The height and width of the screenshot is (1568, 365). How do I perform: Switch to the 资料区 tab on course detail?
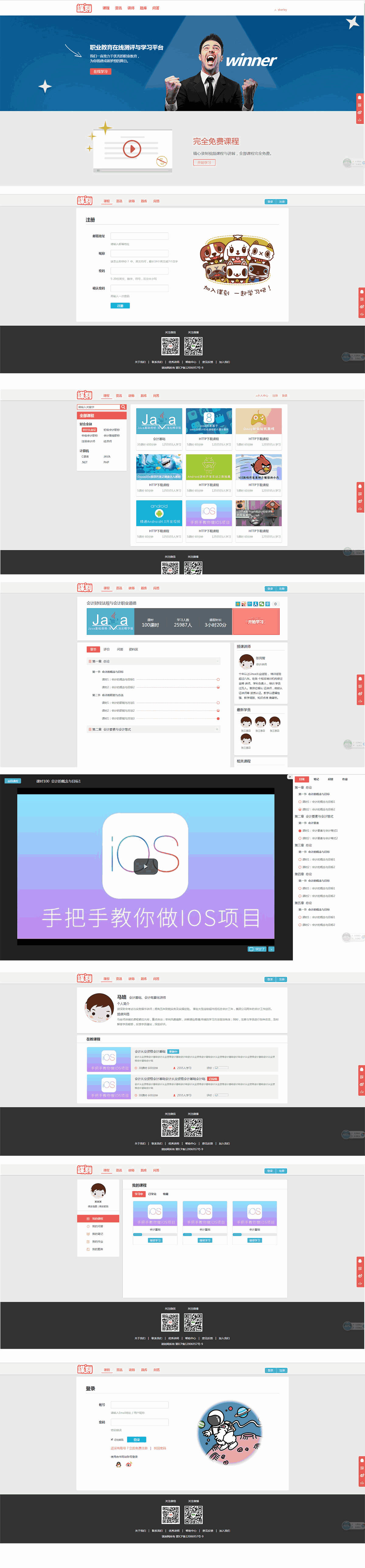134,649
